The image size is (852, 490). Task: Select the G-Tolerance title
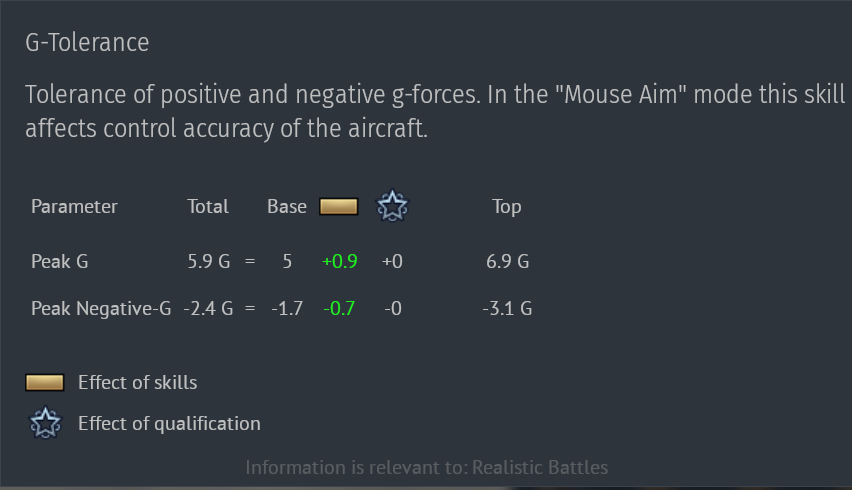click(87, 42)
